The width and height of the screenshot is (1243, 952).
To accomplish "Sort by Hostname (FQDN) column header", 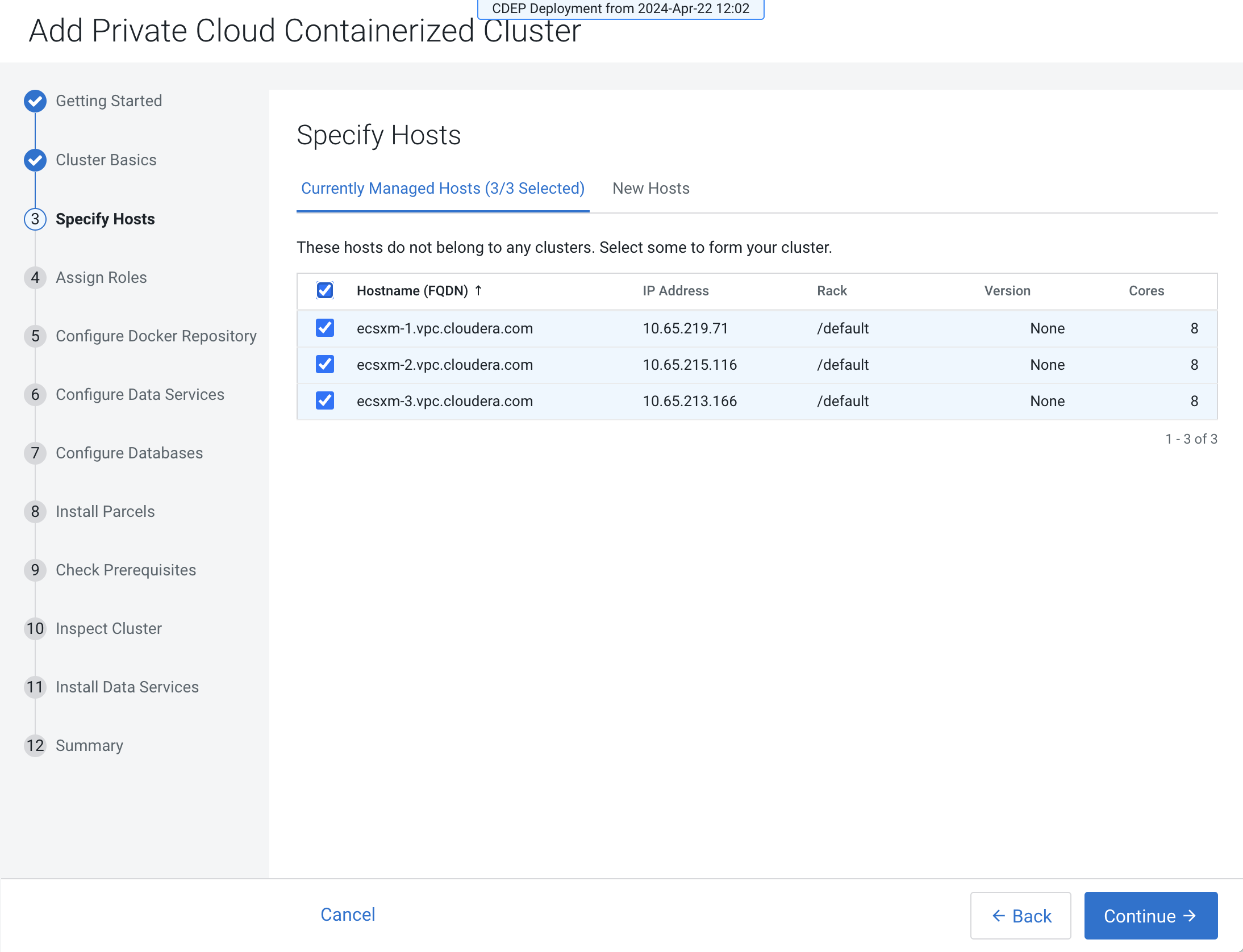I will click(412, 291).
